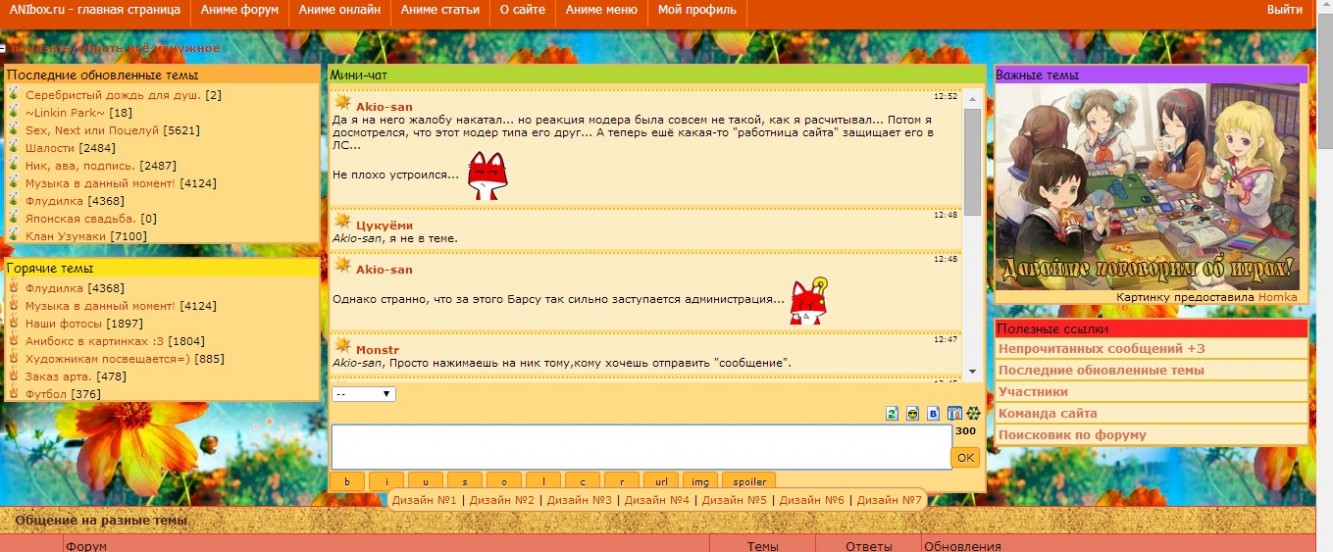This screenshot has height=552, width=1333.
Task: Open the '--' dropdown below the chat
Action: point(364,394)
